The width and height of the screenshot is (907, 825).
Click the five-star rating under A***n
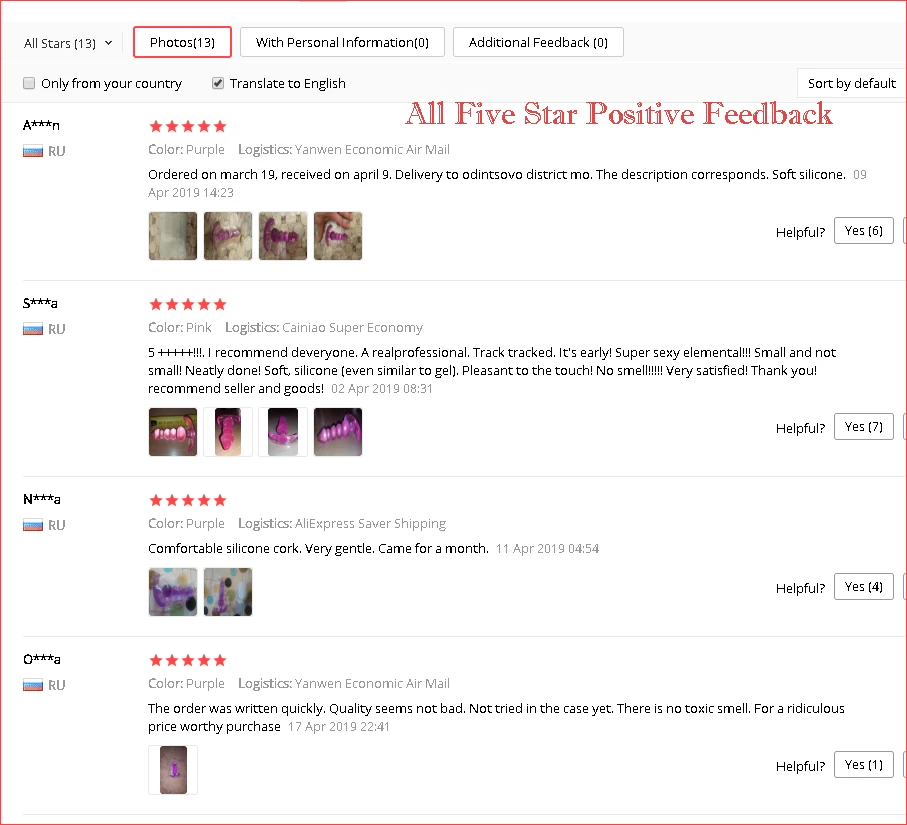(x=187, y=126)
